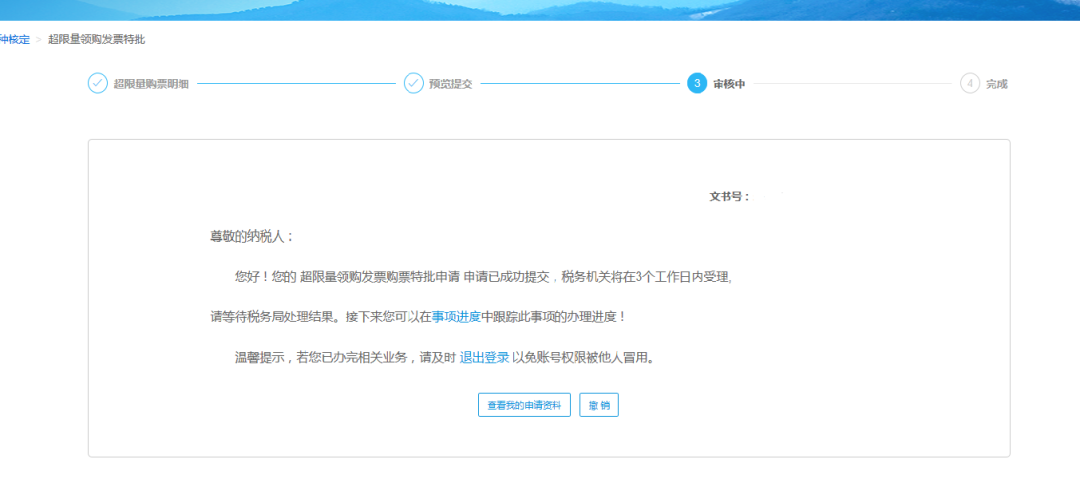Click the checkmark icon for 超限量购票明细 step
This screenshot has width=1080, height=479.
coord(98,83)
